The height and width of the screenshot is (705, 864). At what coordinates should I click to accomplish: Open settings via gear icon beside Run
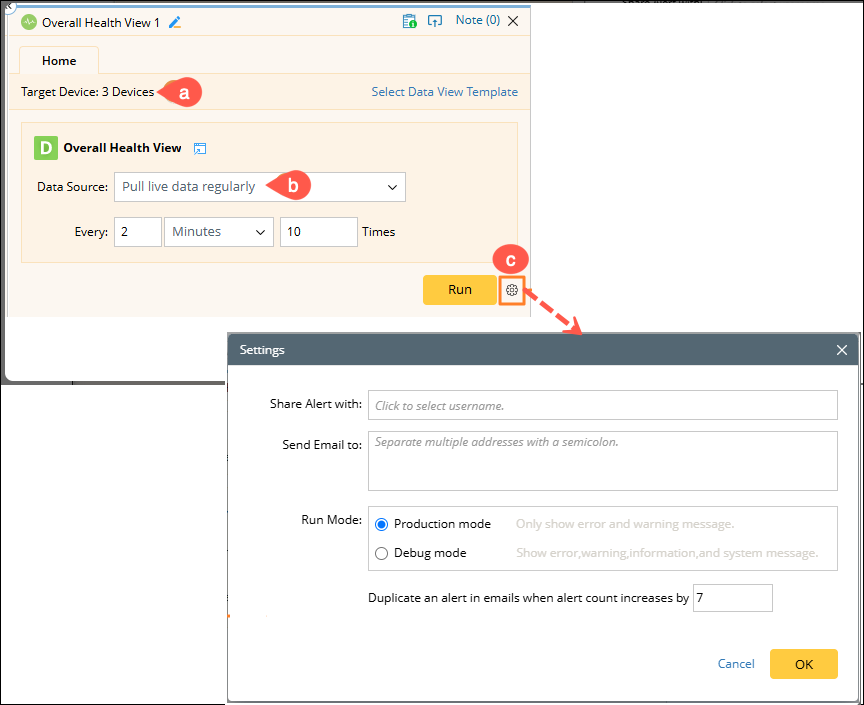tap(512, 290)
